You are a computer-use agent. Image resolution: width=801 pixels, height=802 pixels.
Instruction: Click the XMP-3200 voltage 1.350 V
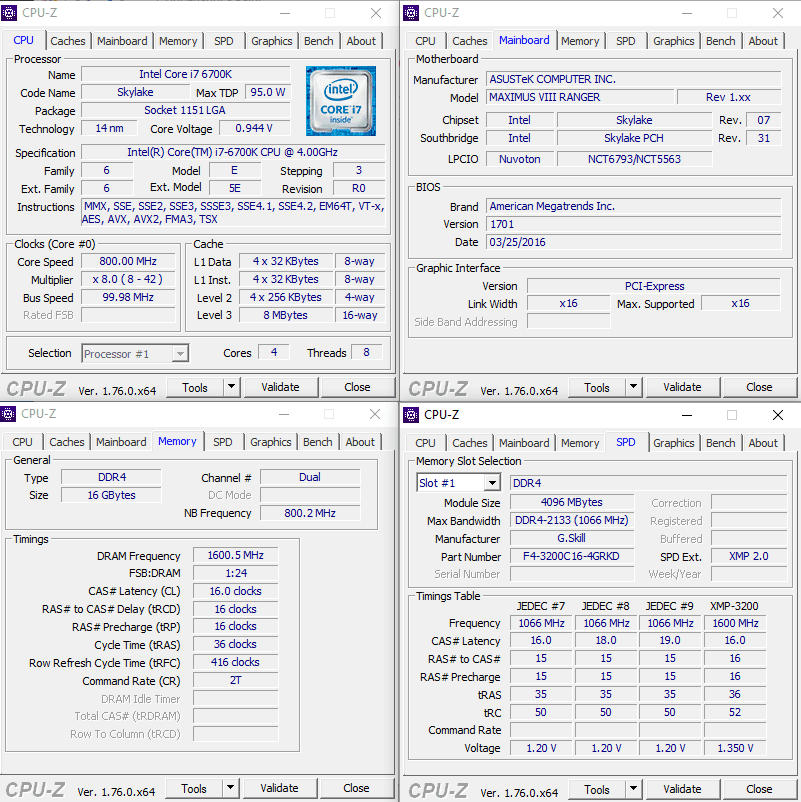coord(735,748)
